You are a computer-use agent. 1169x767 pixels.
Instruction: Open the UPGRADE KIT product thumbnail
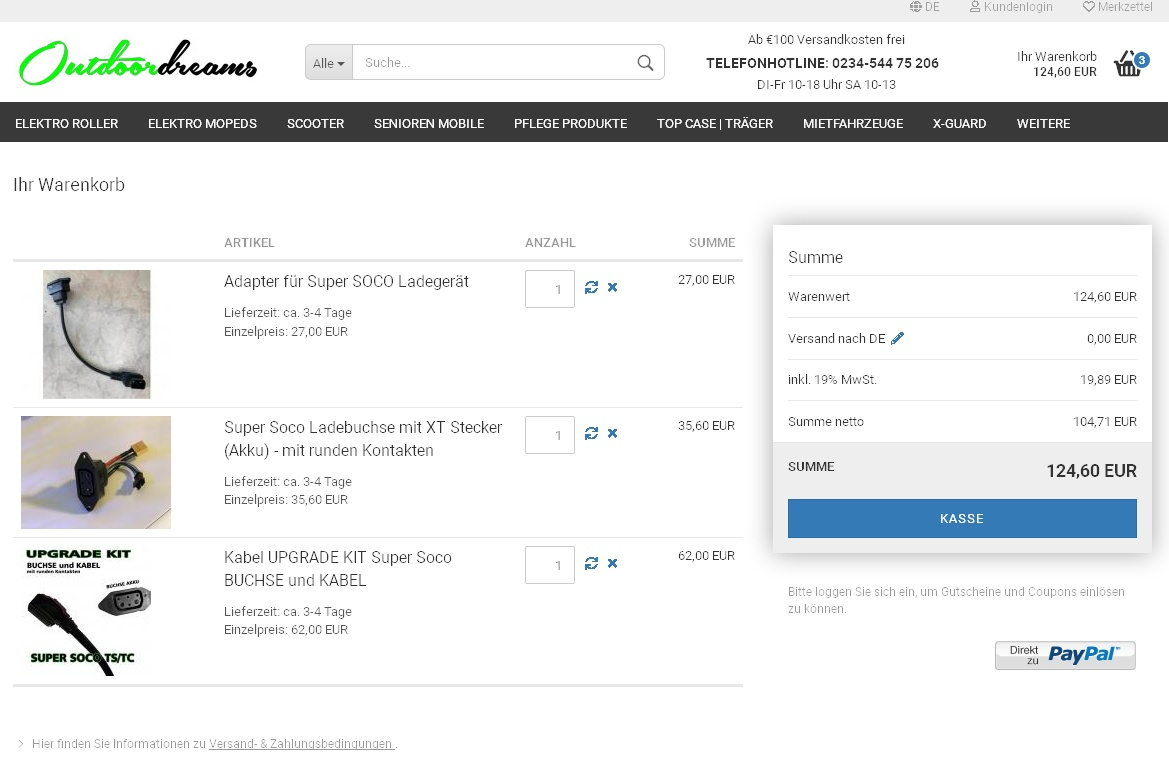(x=87, y=611)
